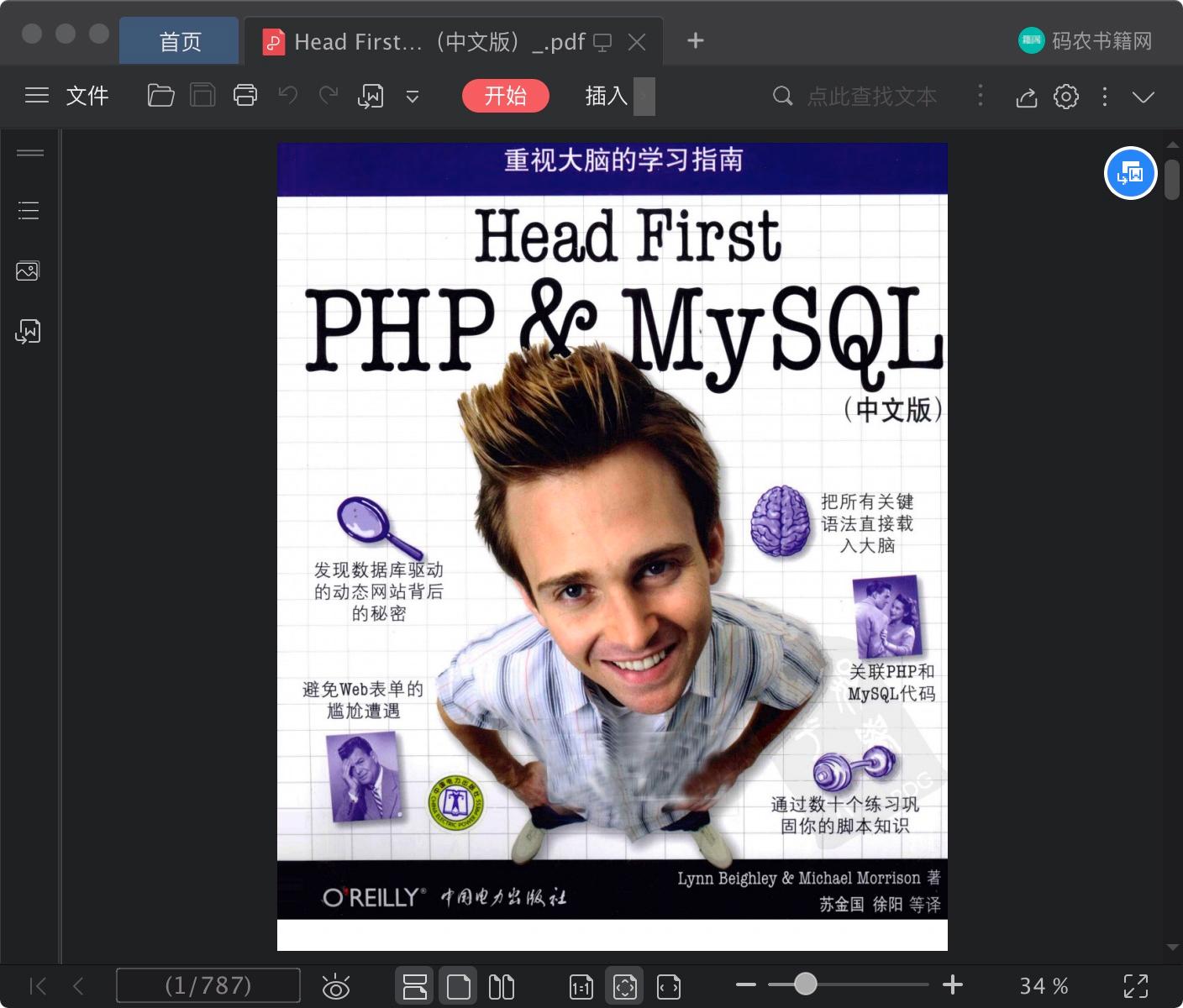
Task: Select the 开始 ribbon tab
Action: 506,96
